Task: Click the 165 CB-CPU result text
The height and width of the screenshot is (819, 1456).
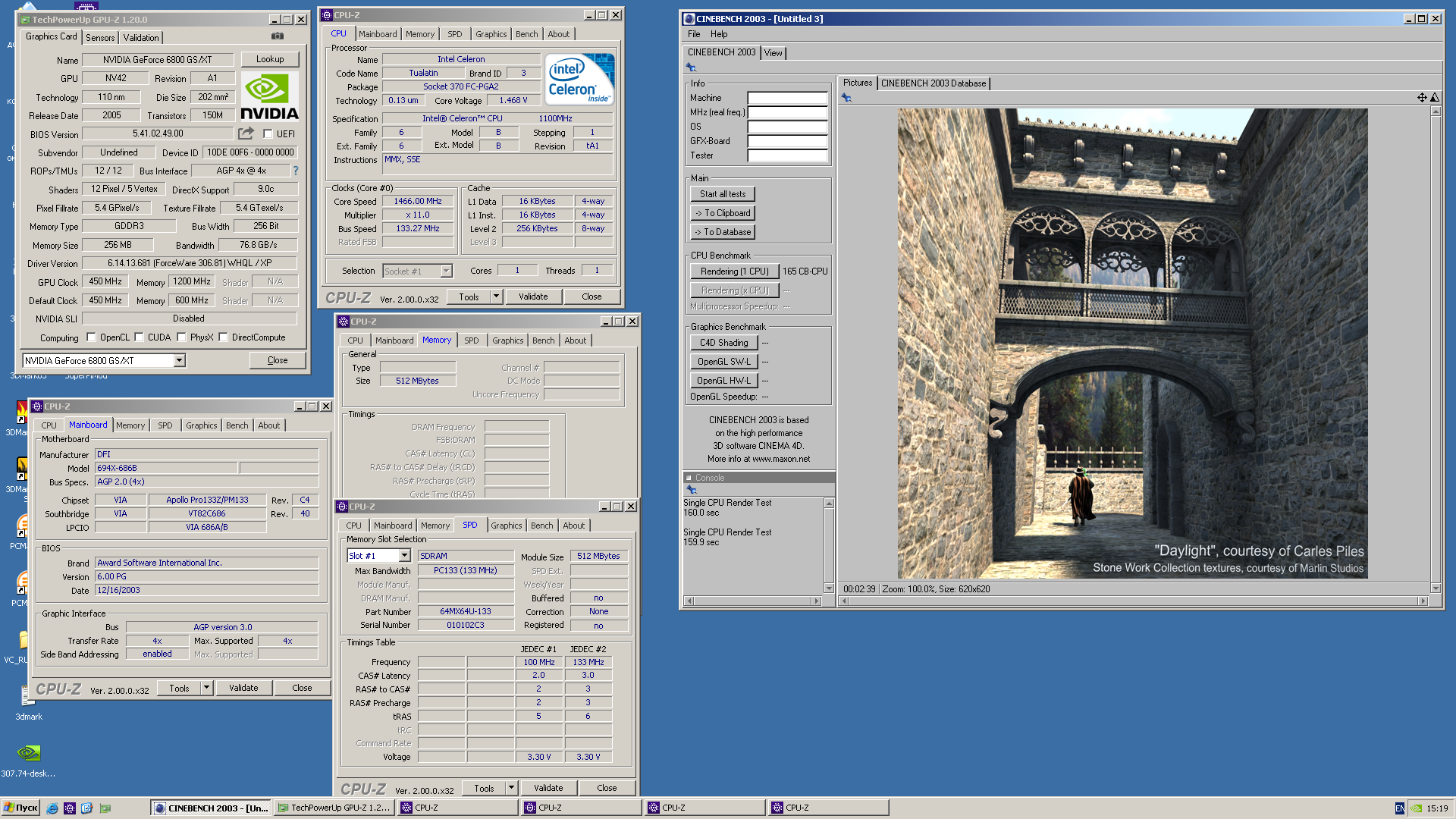Action: [805, 271]
